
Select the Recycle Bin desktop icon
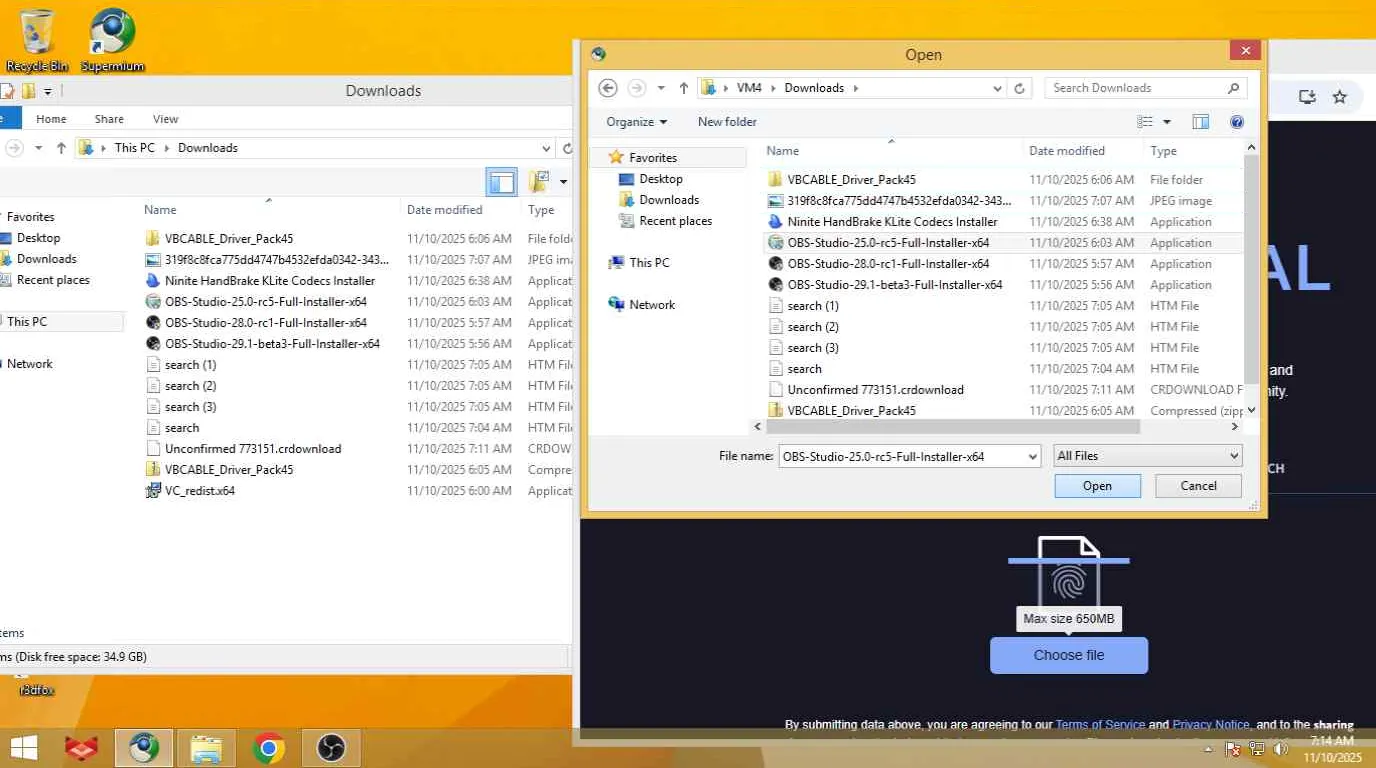37,40
